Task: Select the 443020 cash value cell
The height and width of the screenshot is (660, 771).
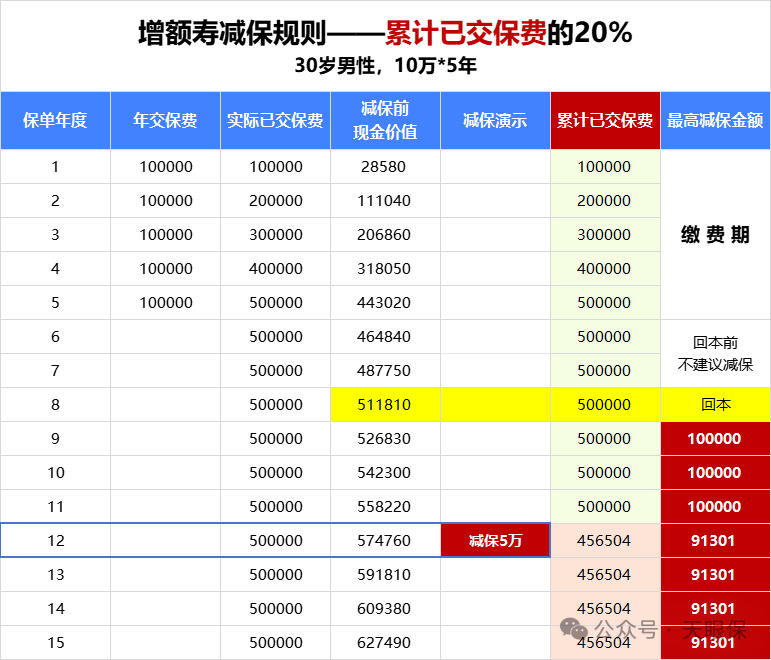Action: (x=385, y=303)
